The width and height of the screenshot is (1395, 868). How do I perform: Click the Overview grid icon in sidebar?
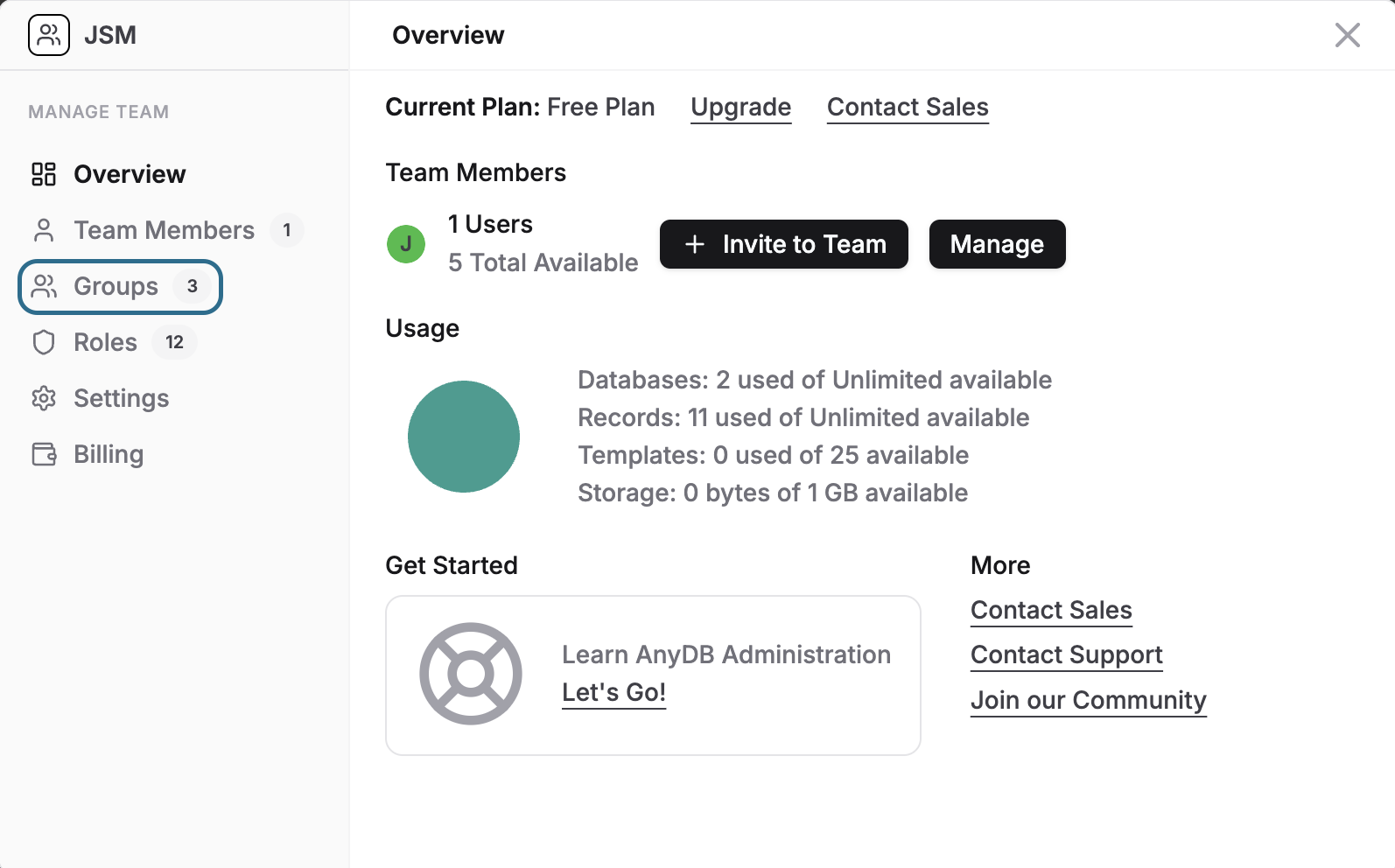tap(44, 174)
